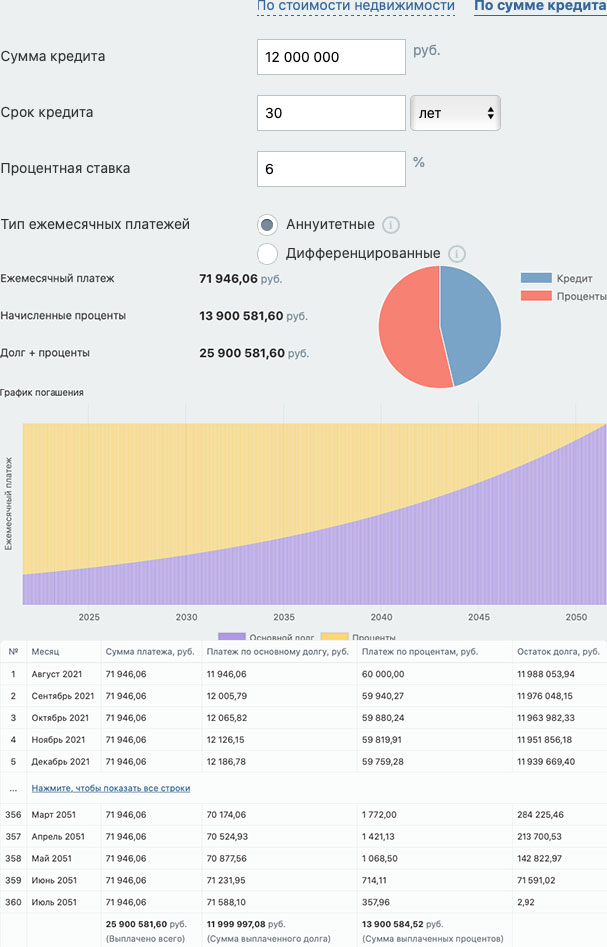Click the red Проценты legend swatch beside the pie chart
The height and width of the screenshot is (947, 607).
[536, 296]
